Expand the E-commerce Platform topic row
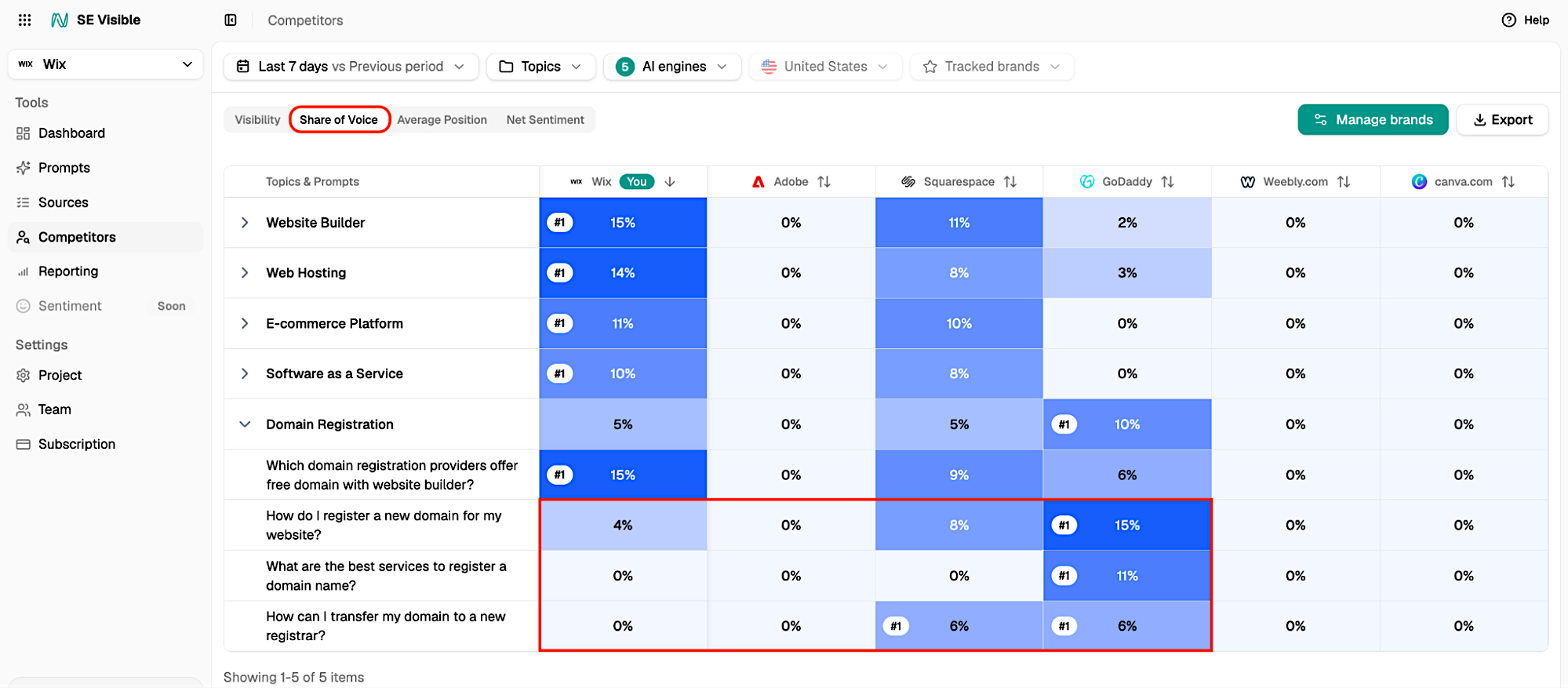 click(x=245, y=323)
